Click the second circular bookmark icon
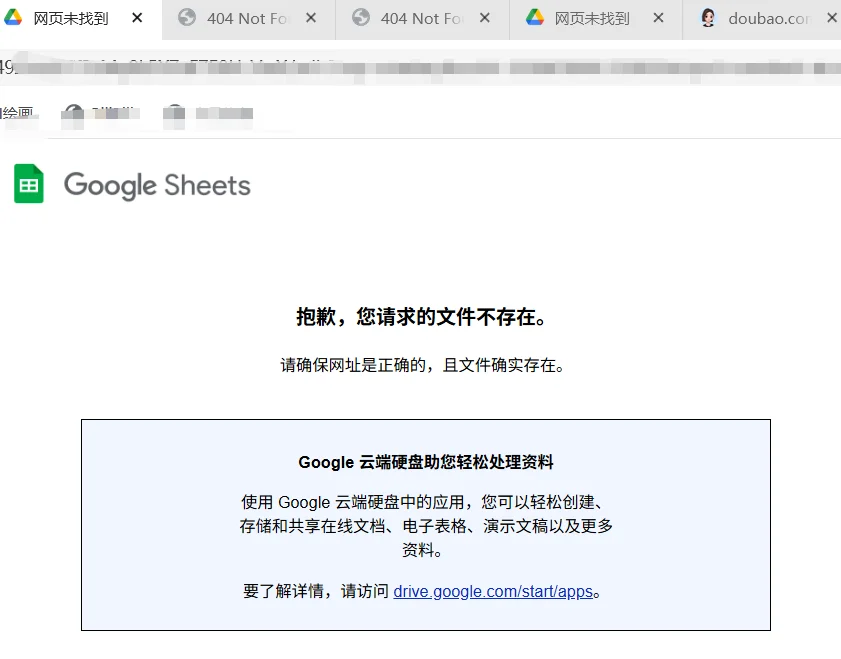The image size is (841, 659). click(x=174, y=113)
